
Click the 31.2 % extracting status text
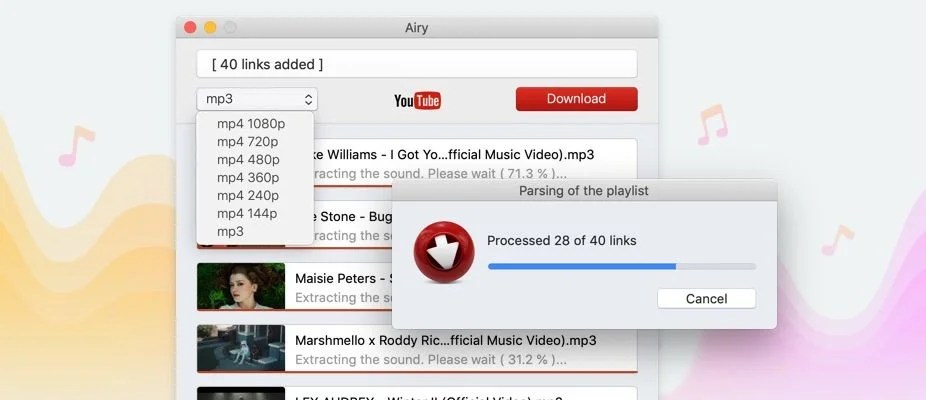pyautogui.click(x=431, y=359)
